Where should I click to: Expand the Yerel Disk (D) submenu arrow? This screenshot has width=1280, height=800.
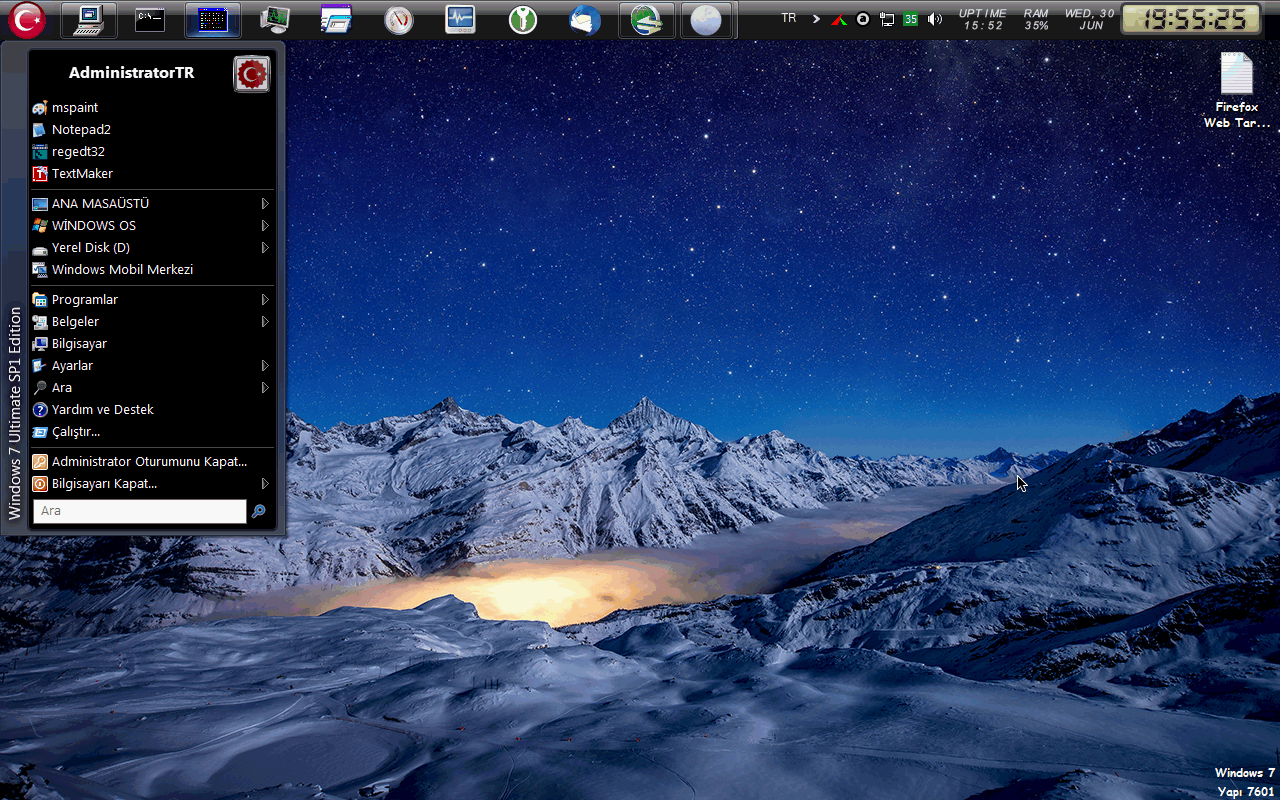tap(265, 247)
